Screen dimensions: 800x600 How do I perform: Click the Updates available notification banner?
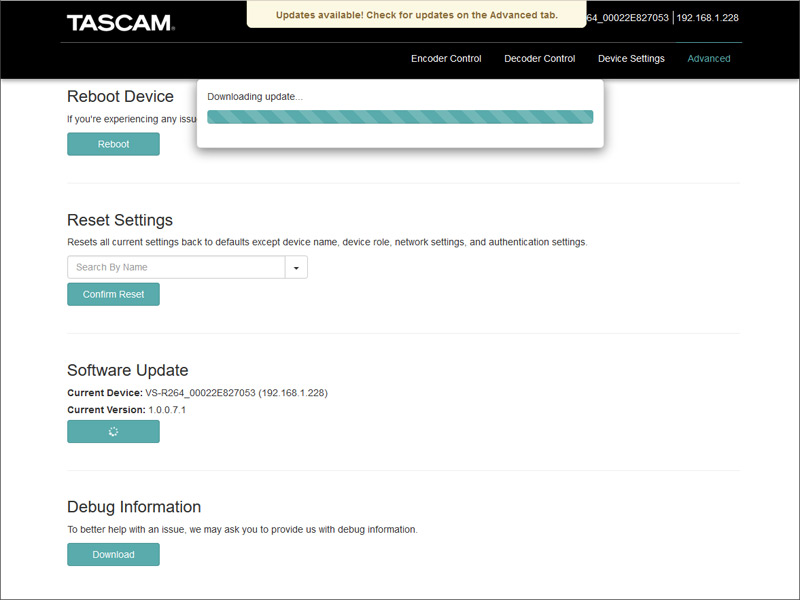coord(416,15)
